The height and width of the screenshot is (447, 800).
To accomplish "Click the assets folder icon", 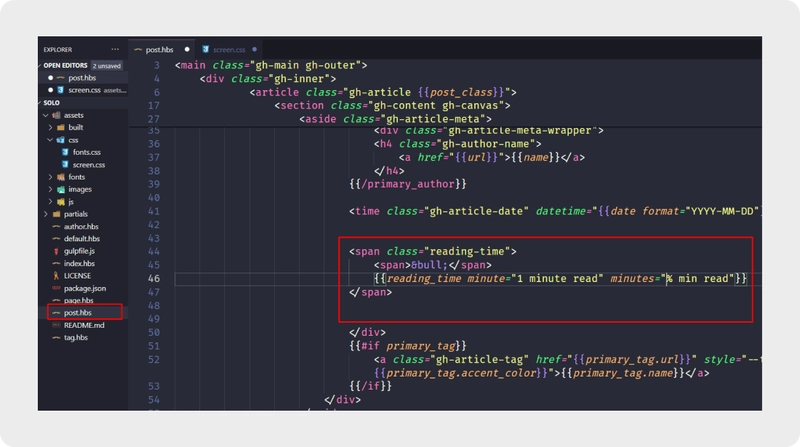I will [x=57, y=115].
